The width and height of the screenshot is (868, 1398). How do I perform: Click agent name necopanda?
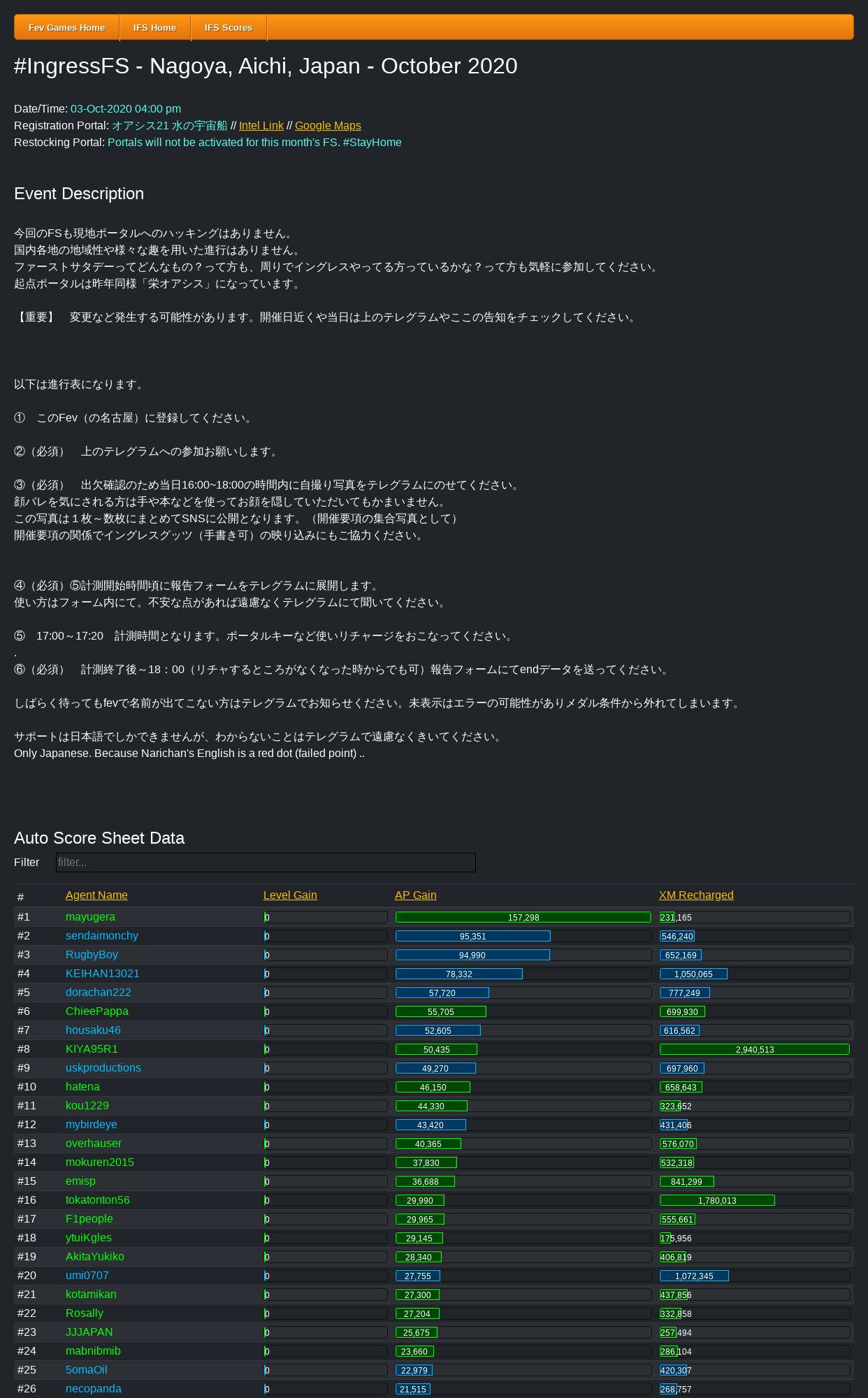94,1389
